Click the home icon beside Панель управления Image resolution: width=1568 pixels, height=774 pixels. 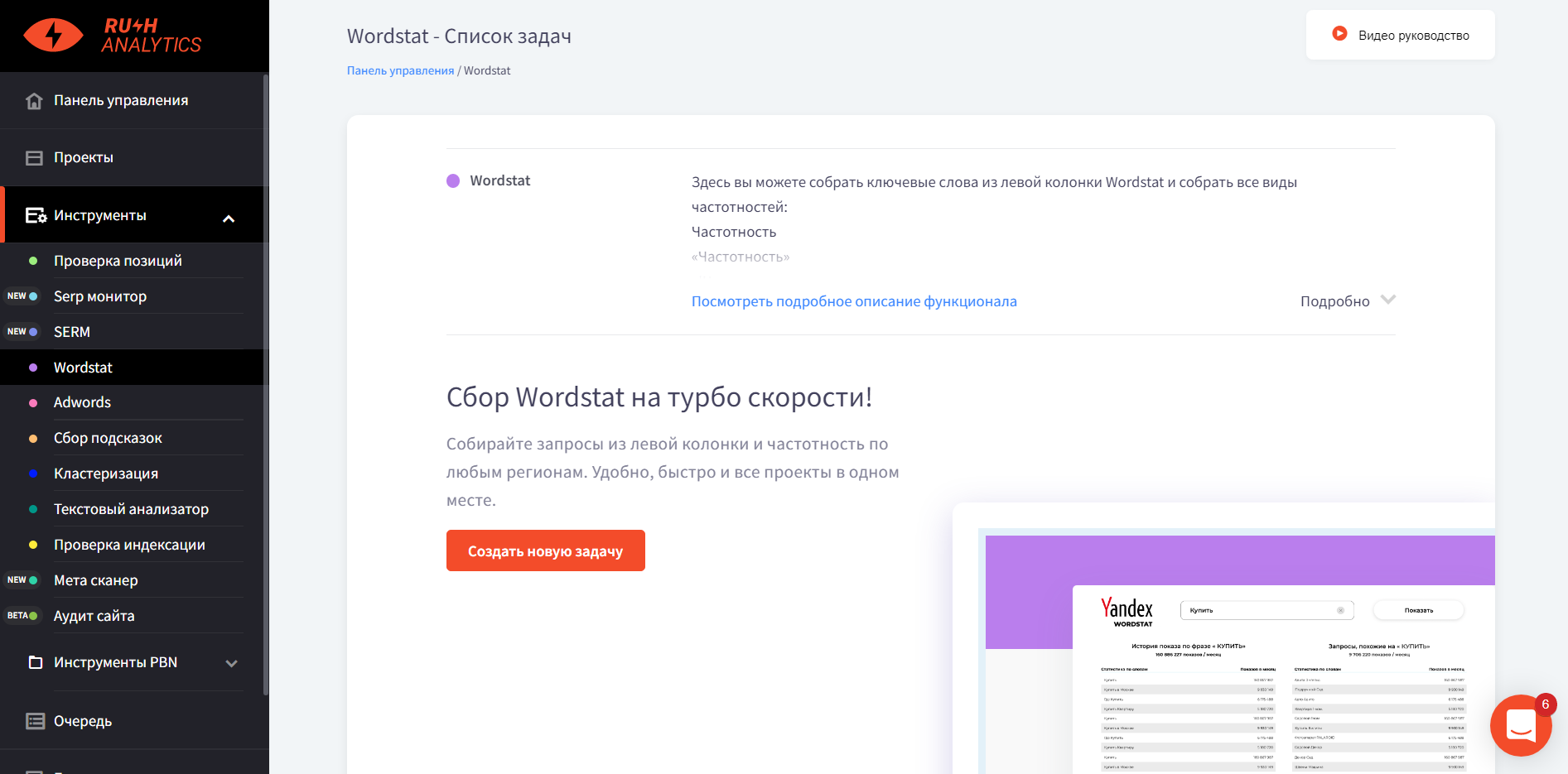pos(34,101)
